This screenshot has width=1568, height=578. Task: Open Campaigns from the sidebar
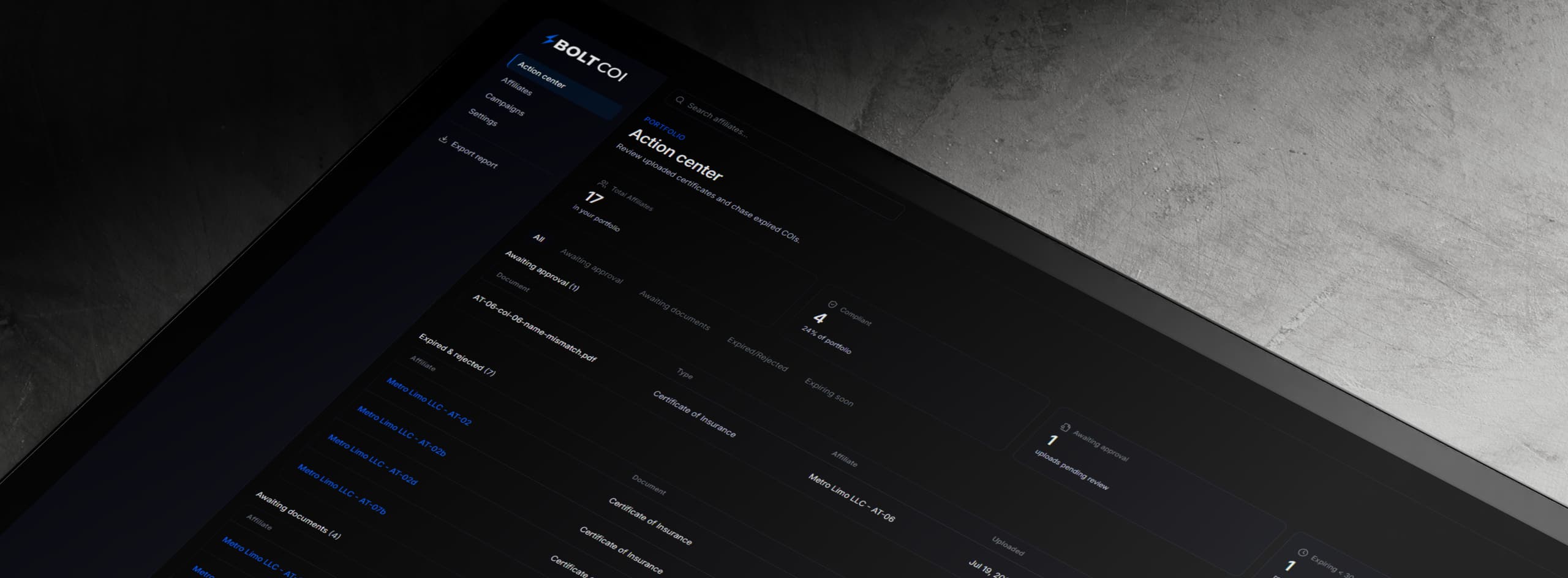point(504,104)
